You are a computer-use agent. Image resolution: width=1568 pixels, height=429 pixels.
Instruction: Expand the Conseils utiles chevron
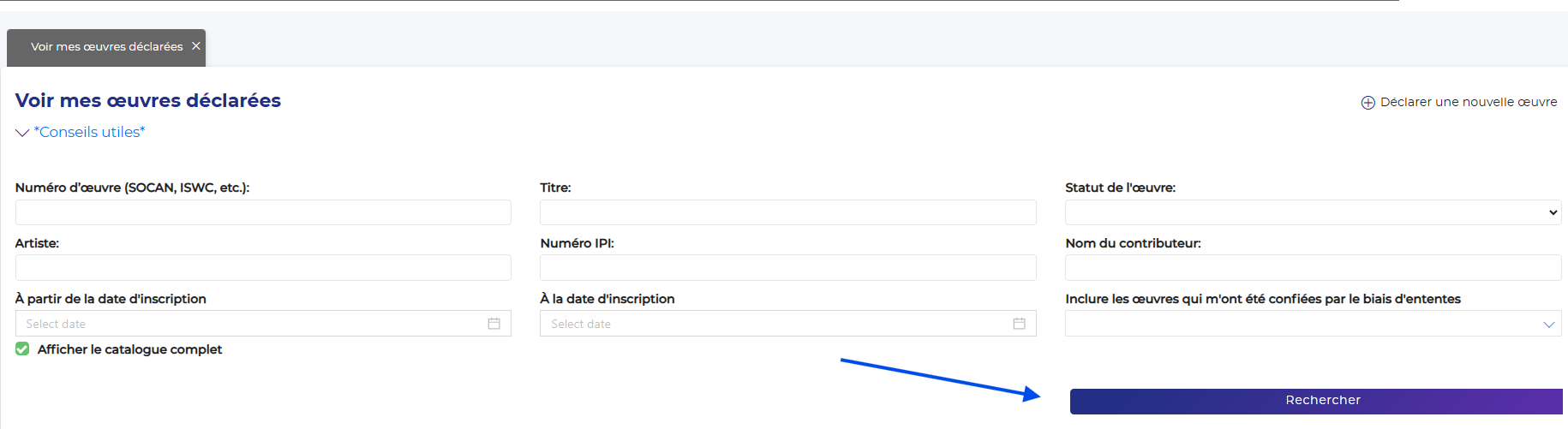pyautogui.click(x=22, y=133)
